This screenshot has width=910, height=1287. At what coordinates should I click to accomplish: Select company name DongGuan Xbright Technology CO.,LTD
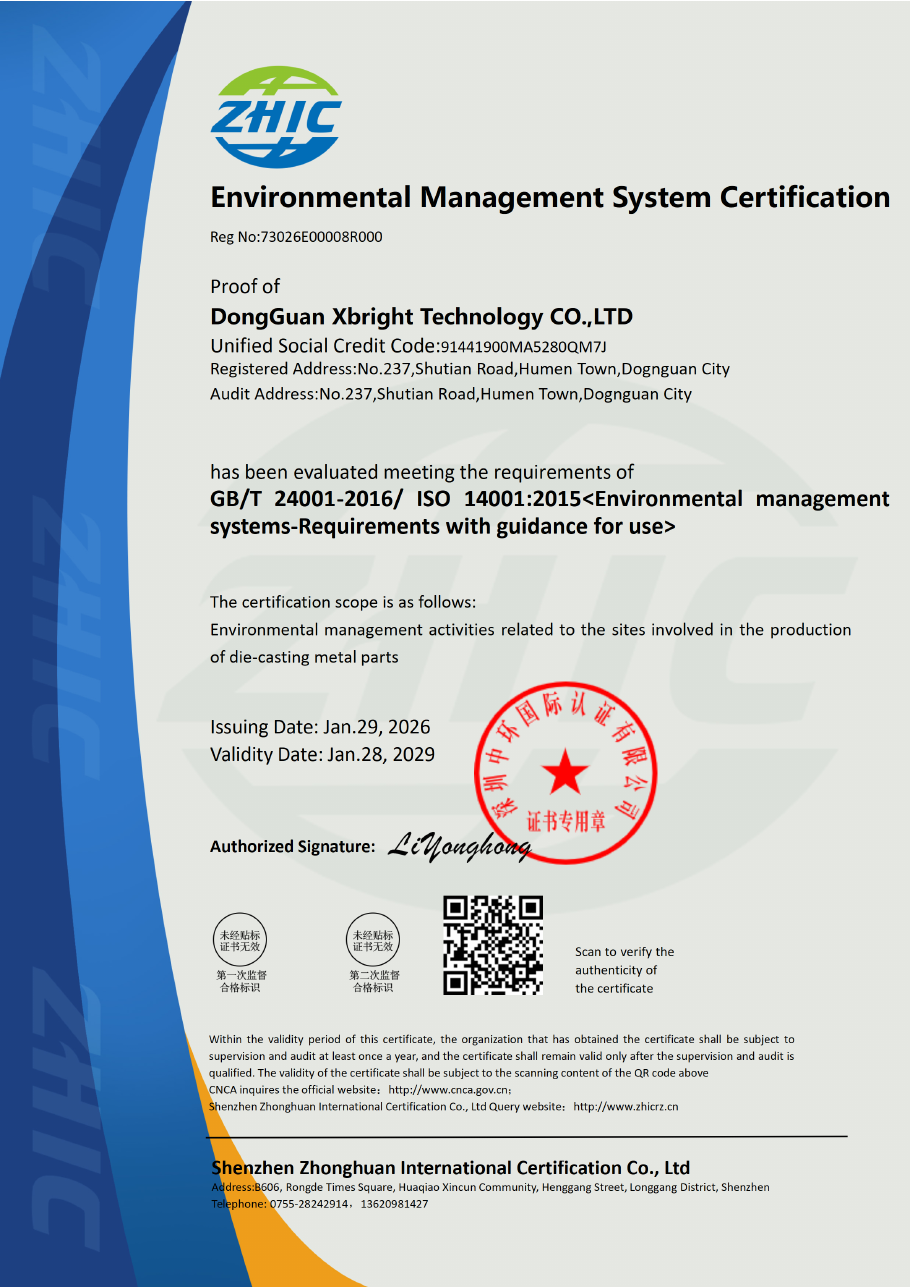click(421, 317)
